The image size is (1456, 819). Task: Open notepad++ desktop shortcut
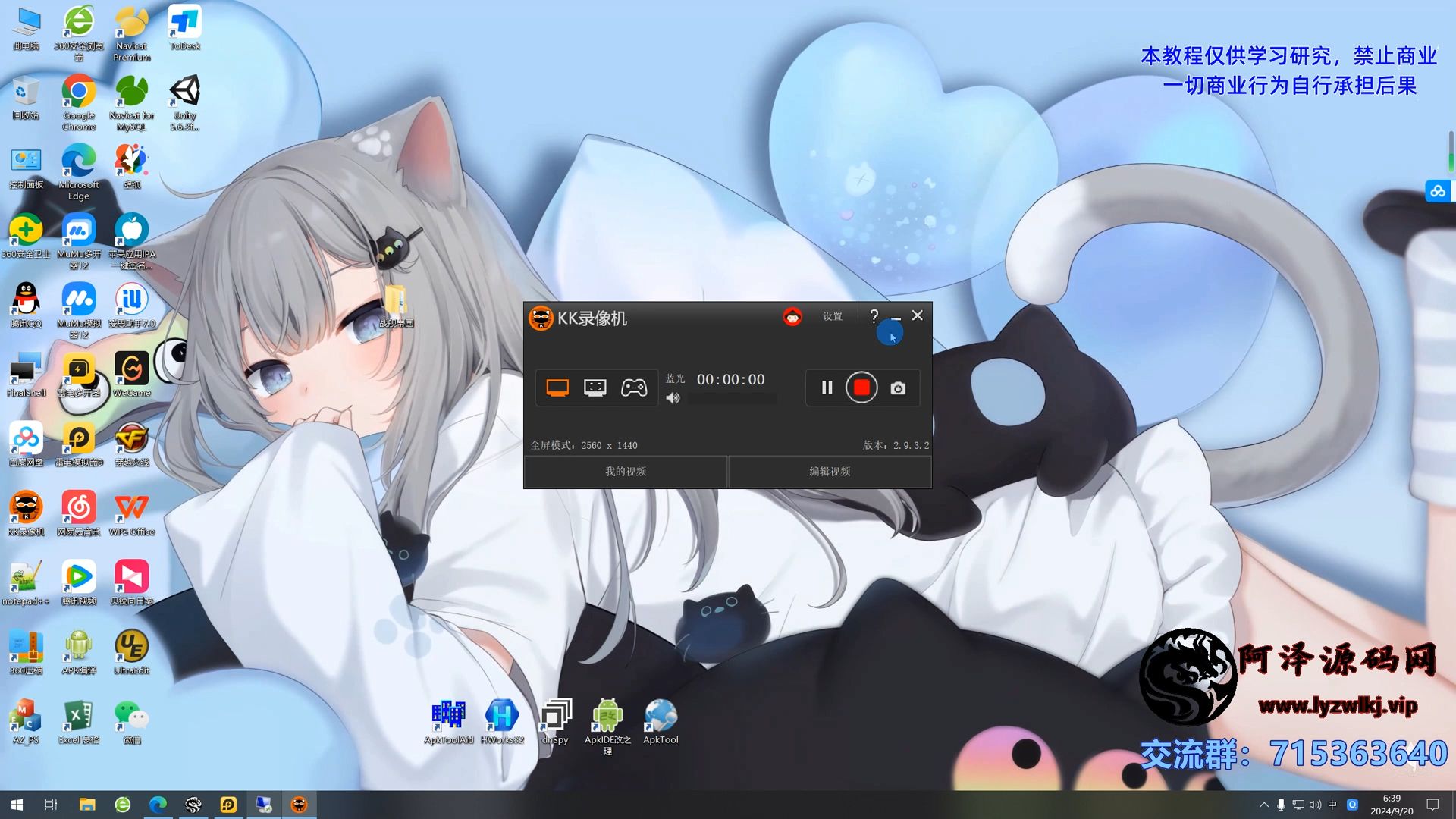click(x=27, y=584)
